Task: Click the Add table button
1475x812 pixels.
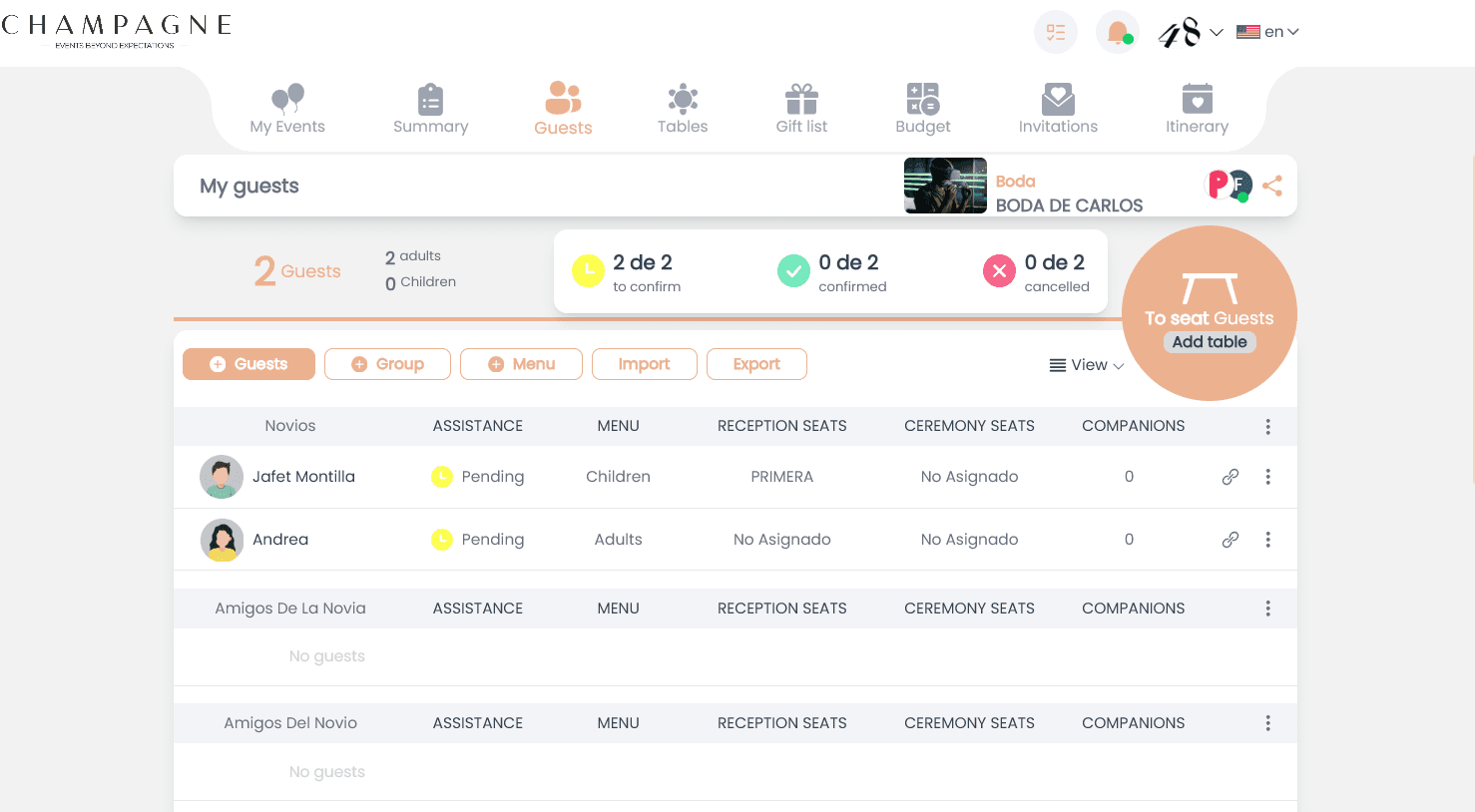Action: (x=1209, y=341)
